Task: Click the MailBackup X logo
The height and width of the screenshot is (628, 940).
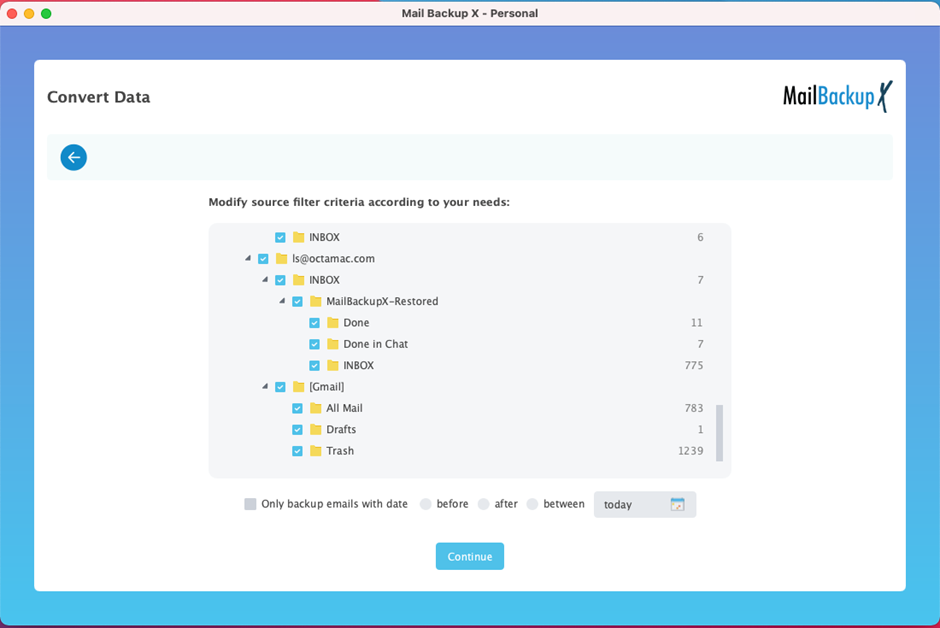Action: [837, 96]
